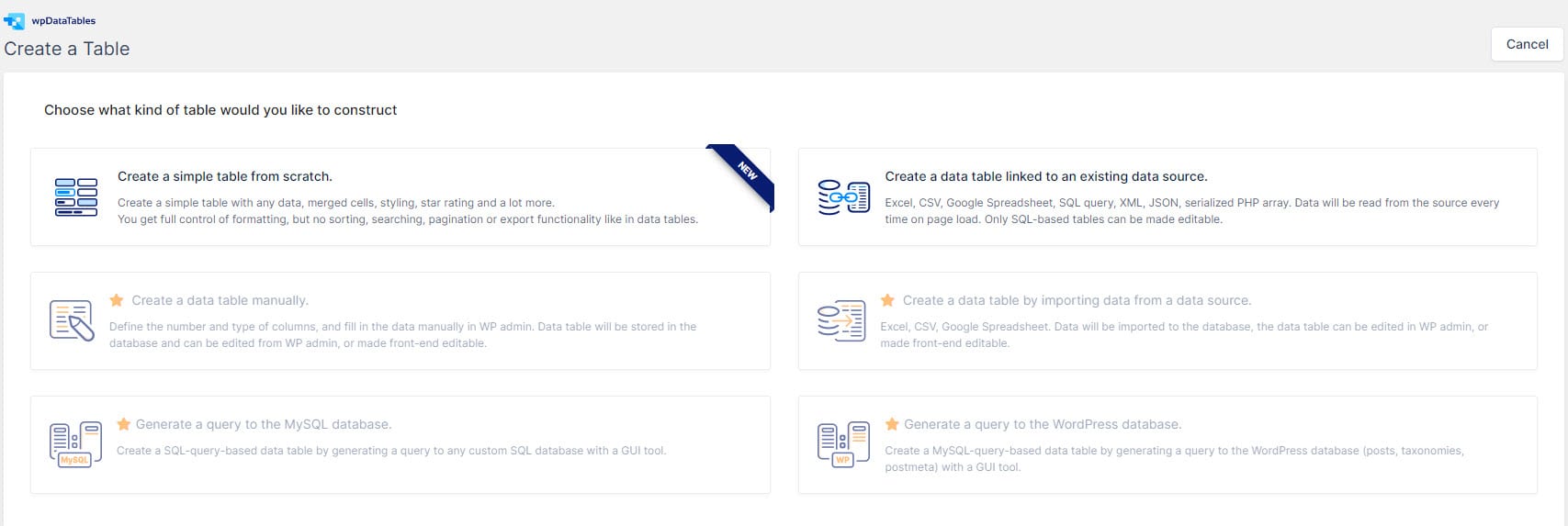Click the NEW ribbon badge
This screenshot has width=1568, height=526.
click(748, 172)
